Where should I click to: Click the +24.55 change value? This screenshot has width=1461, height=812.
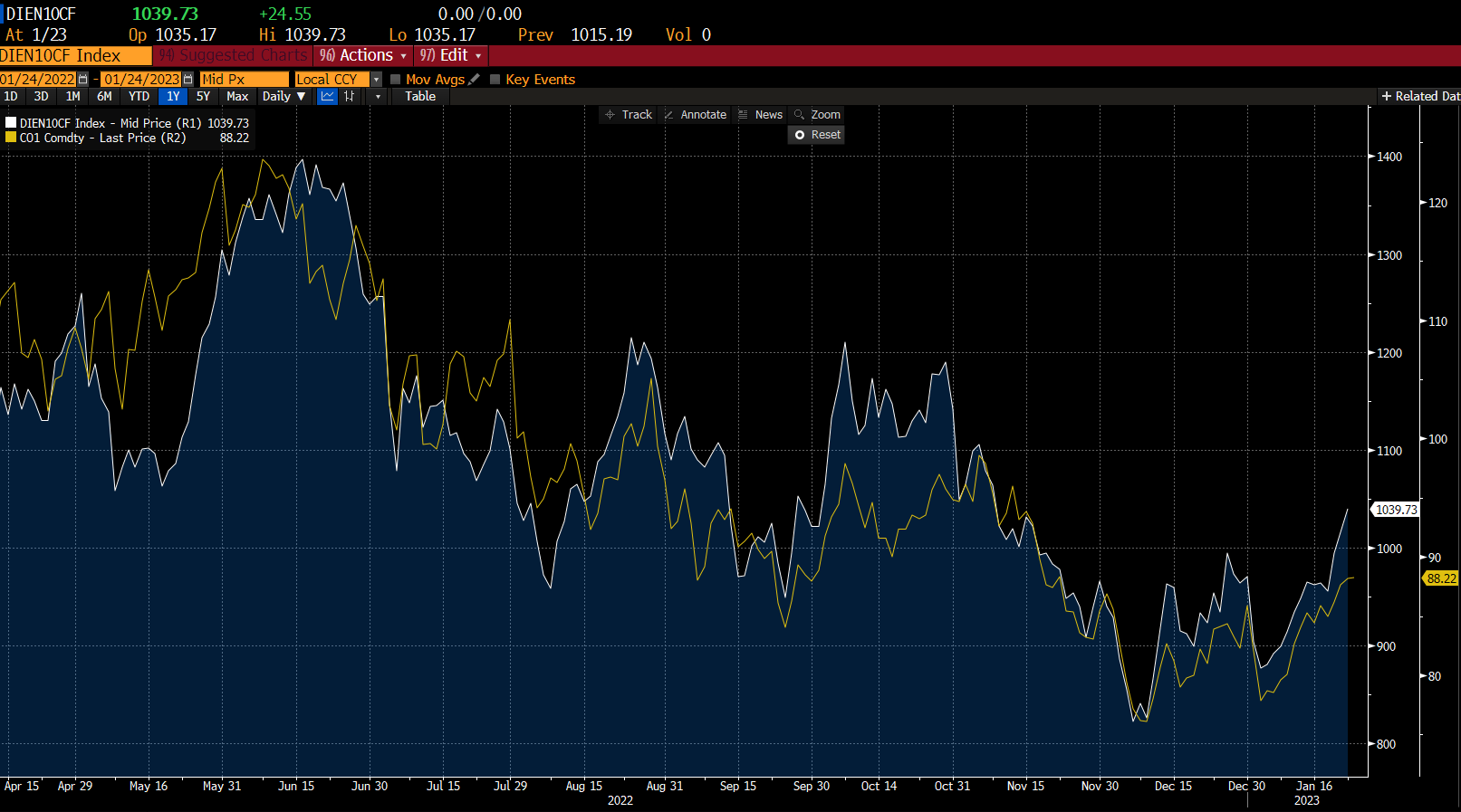[285, 14]
